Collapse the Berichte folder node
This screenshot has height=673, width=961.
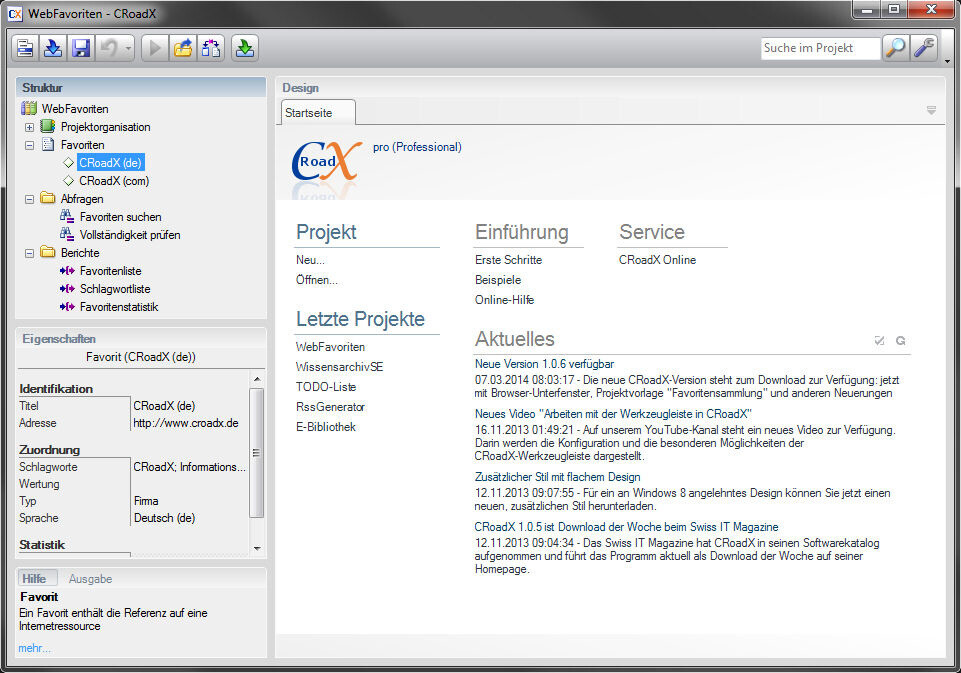(x=29, y=253)
